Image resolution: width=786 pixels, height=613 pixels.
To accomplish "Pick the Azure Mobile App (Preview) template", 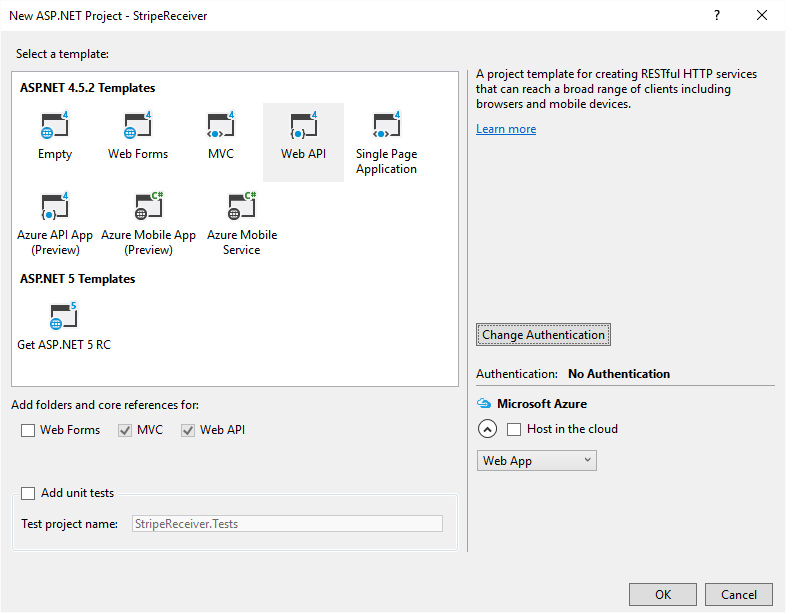I will pyautogui.click(x=148, y=224).
